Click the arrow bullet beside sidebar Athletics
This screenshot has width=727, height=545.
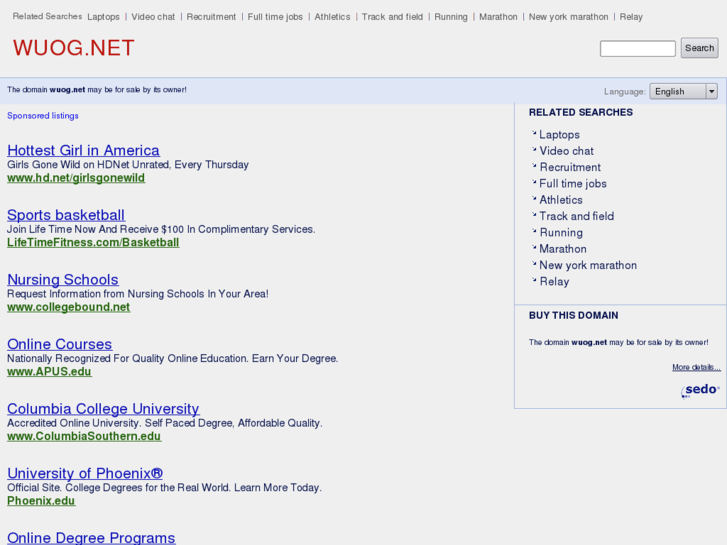pos(534,198)
